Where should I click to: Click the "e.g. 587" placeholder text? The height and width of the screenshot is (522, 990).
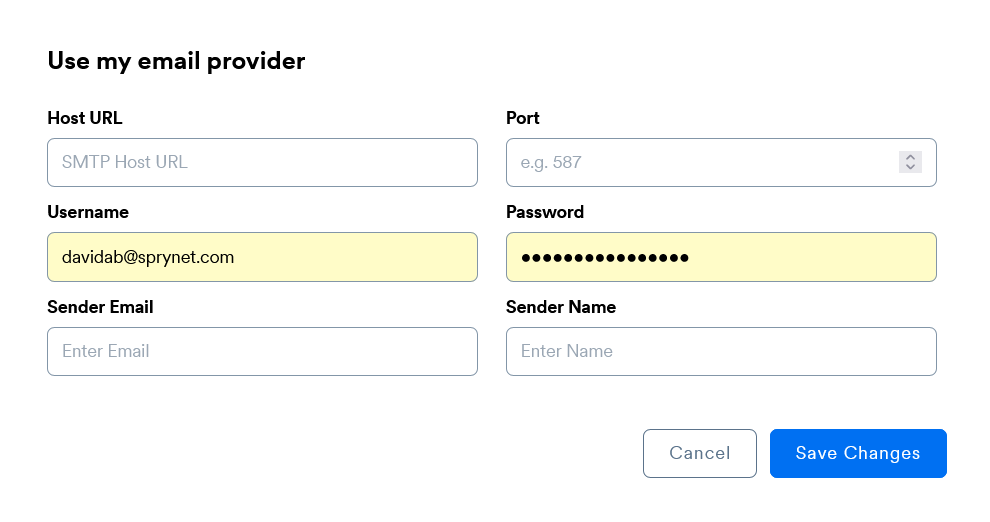[551, 162]
